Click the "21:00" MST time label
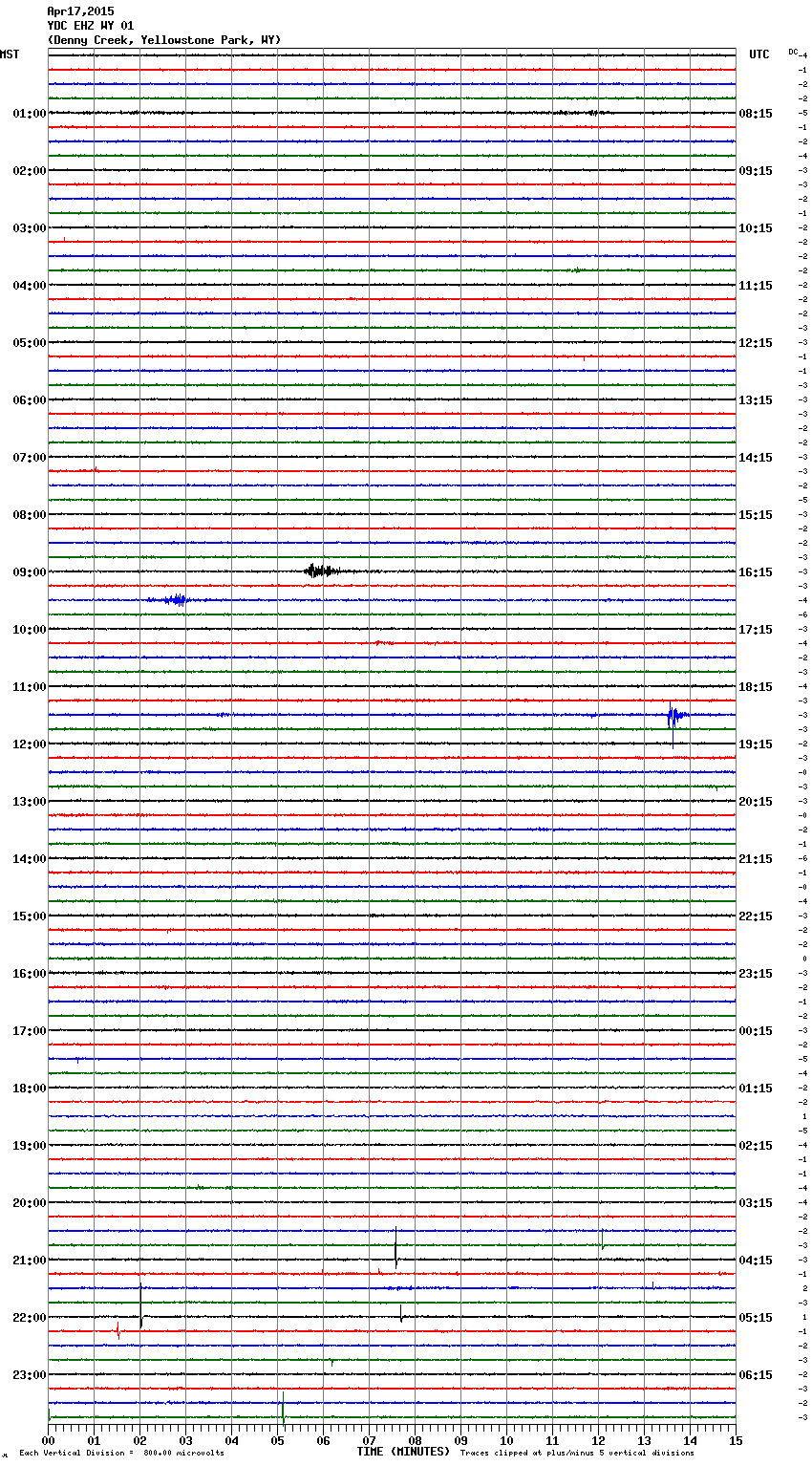Viewport: 812px width, 1466px height. 29,1261
